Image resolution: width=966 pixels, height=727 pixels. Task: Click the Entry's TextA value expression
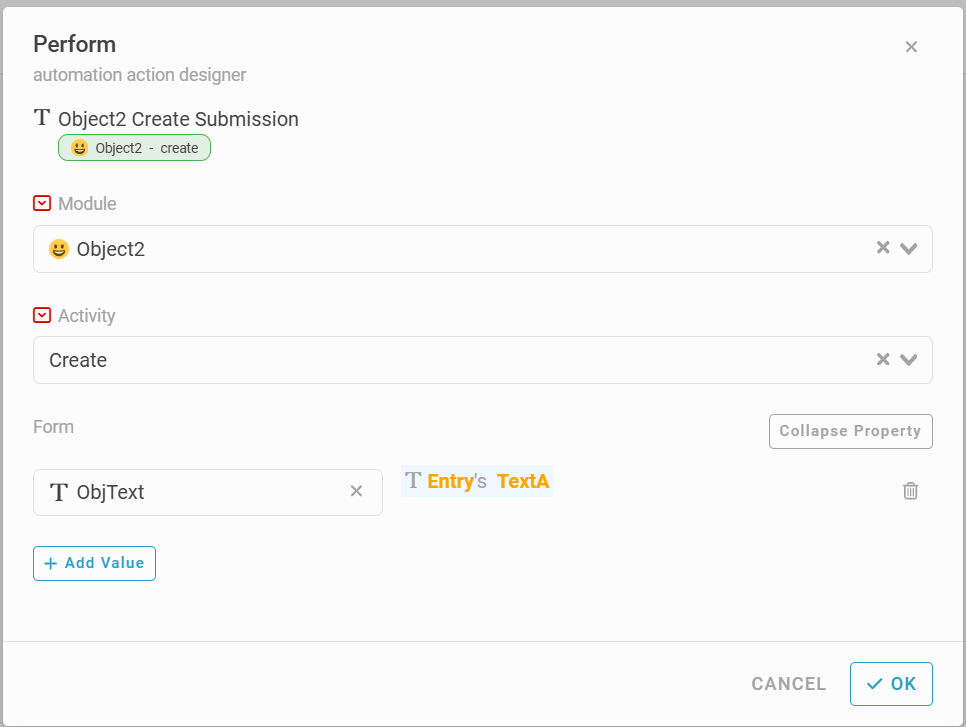click(x=477, y=481)
